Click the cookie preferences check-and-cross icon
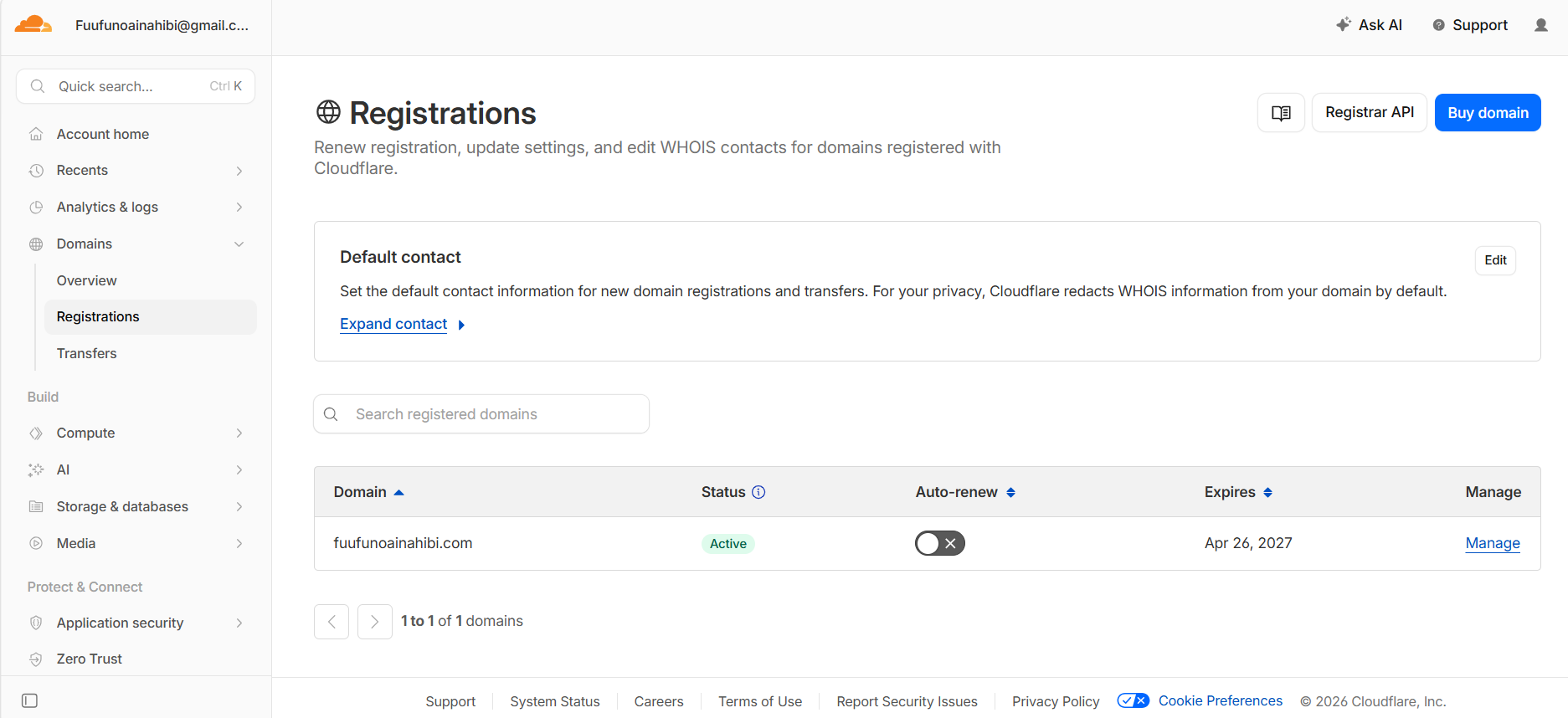The image size is (1568, 718). click(x=1133, y=700)
